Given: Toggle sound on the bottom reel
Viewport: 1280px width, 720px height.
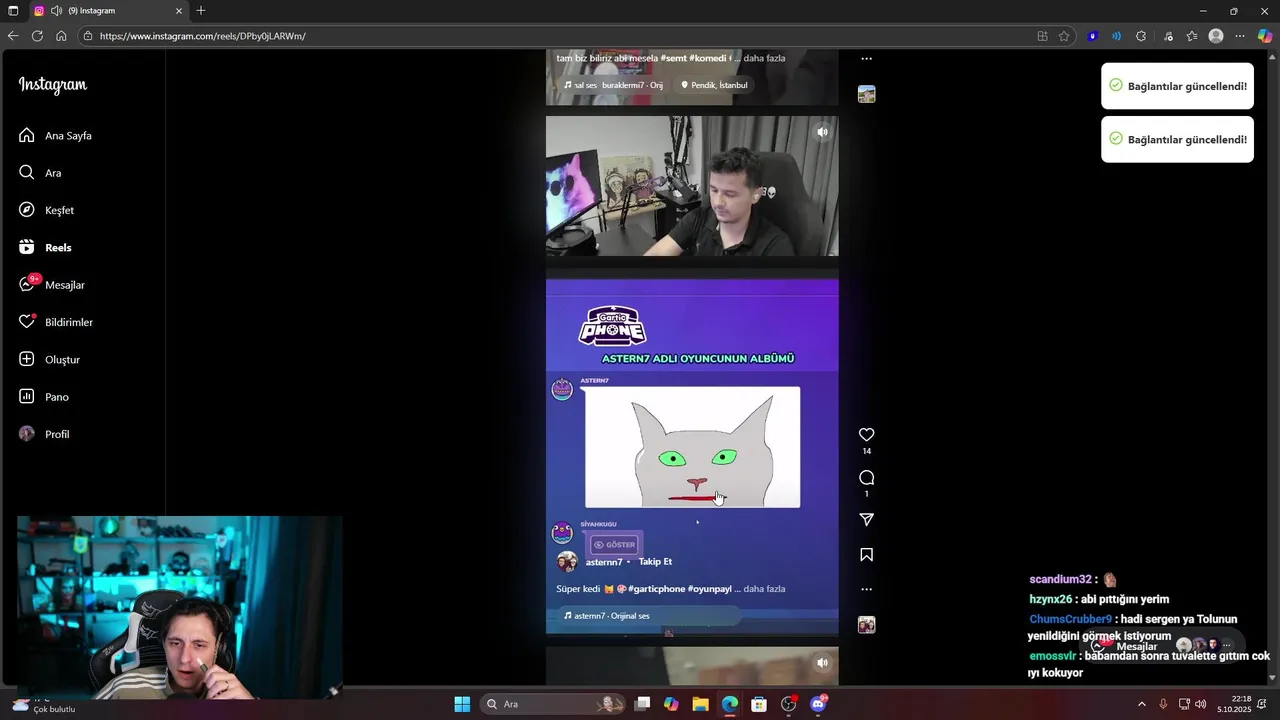Looking at the screenshot, I should point(822,662).
